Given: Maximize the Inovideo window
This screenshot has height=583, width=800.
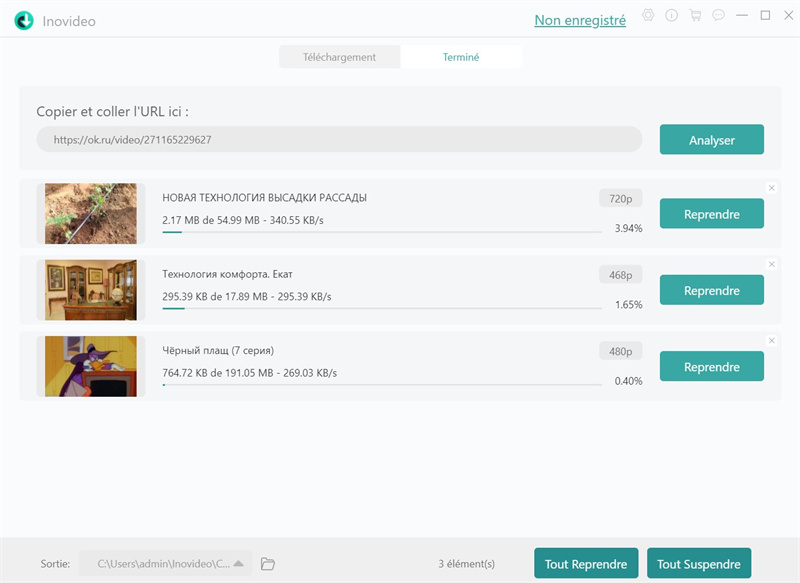Looking at the screenshot, I should click(765, 15).
